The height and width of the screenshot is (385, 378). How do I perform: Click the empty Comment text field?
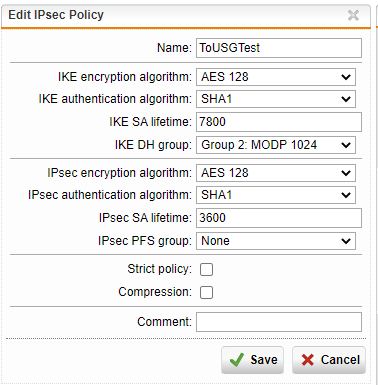click(x=279, y=322)
